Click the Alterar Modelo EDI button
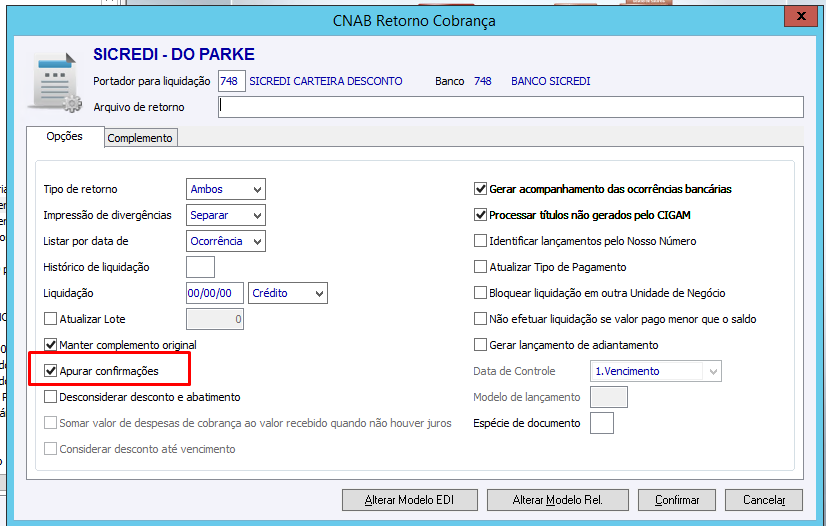This screenshot has height=526, width=826. 410,500
